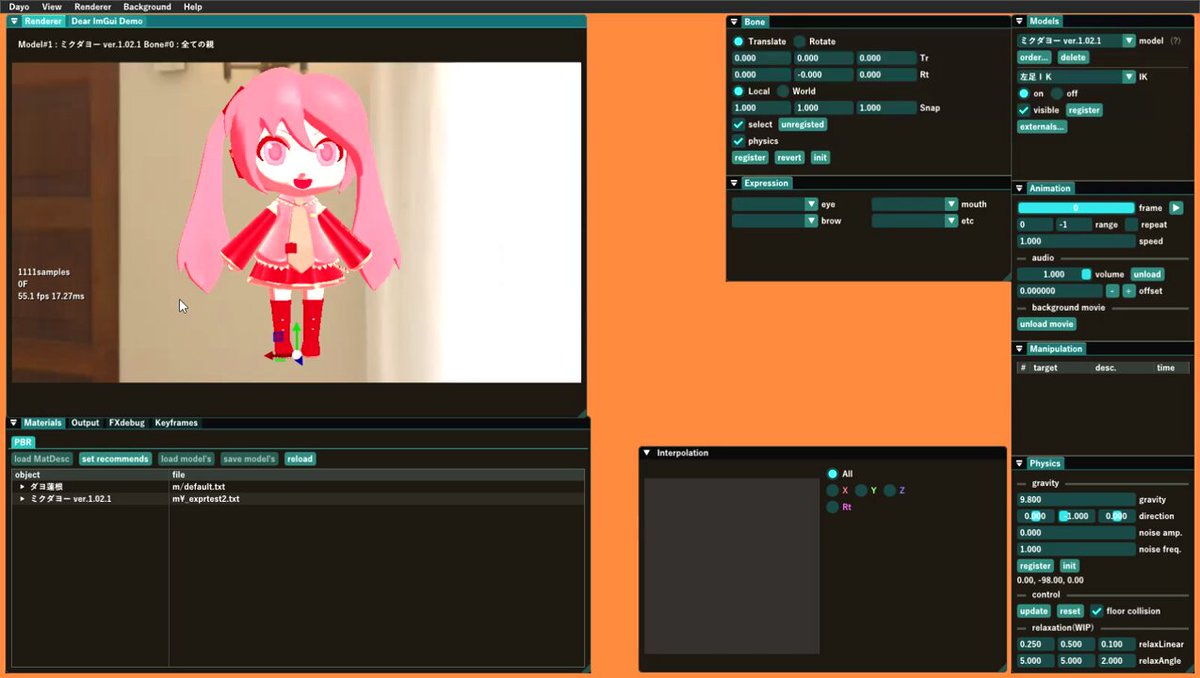Select the All interpolation radio button
1200x678 pixels.
pyautogui.click(x=832, y=474)
